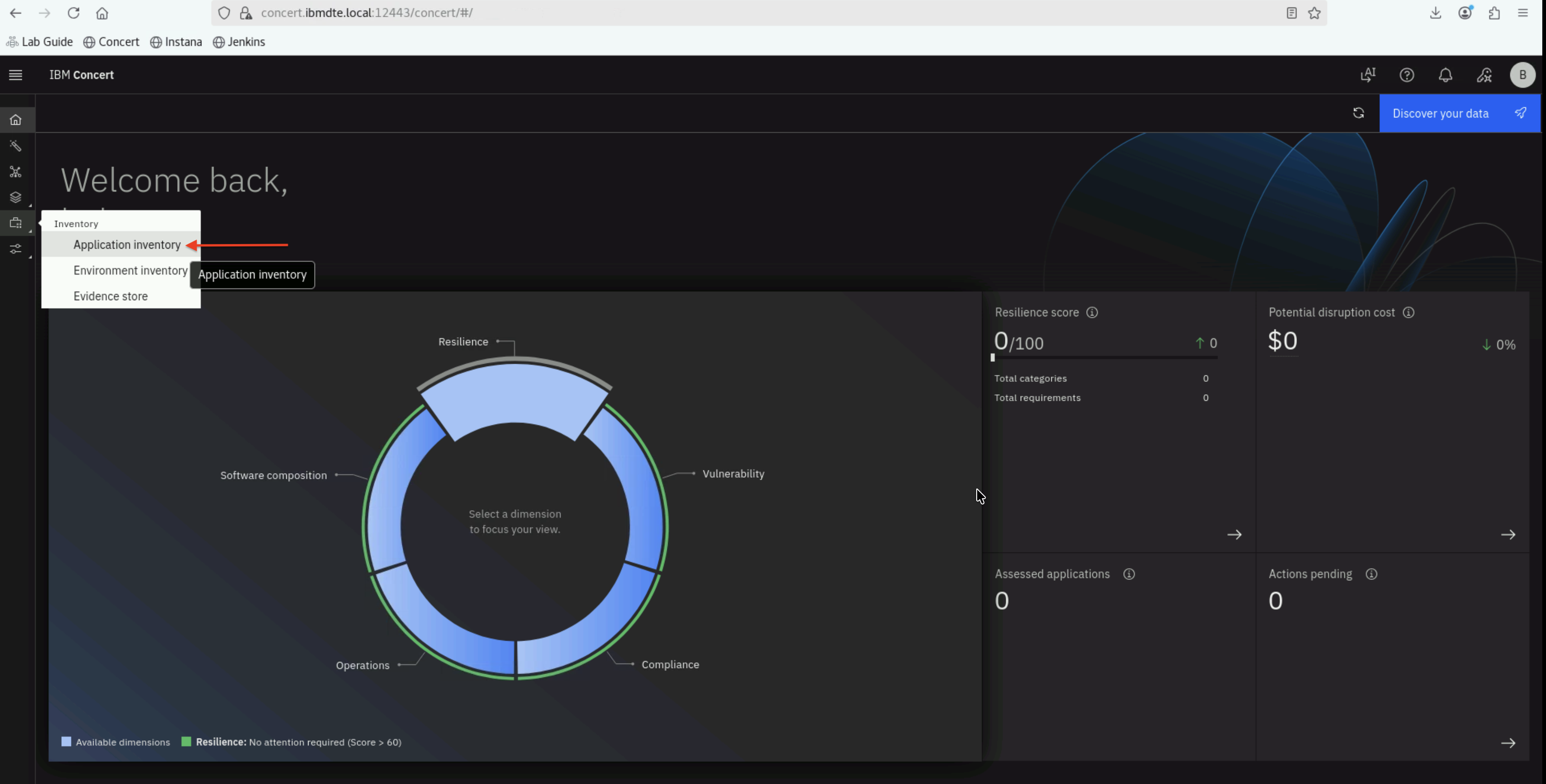
Task: Open the topology graph sidebar icon
Action: coord(16,172)
